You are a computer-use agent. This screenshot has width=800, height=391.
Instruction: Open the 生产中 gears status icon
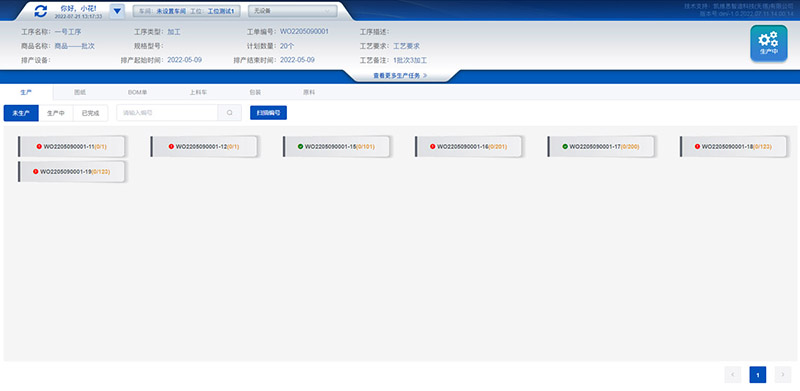pyautogui.click(x=768, y=43)
